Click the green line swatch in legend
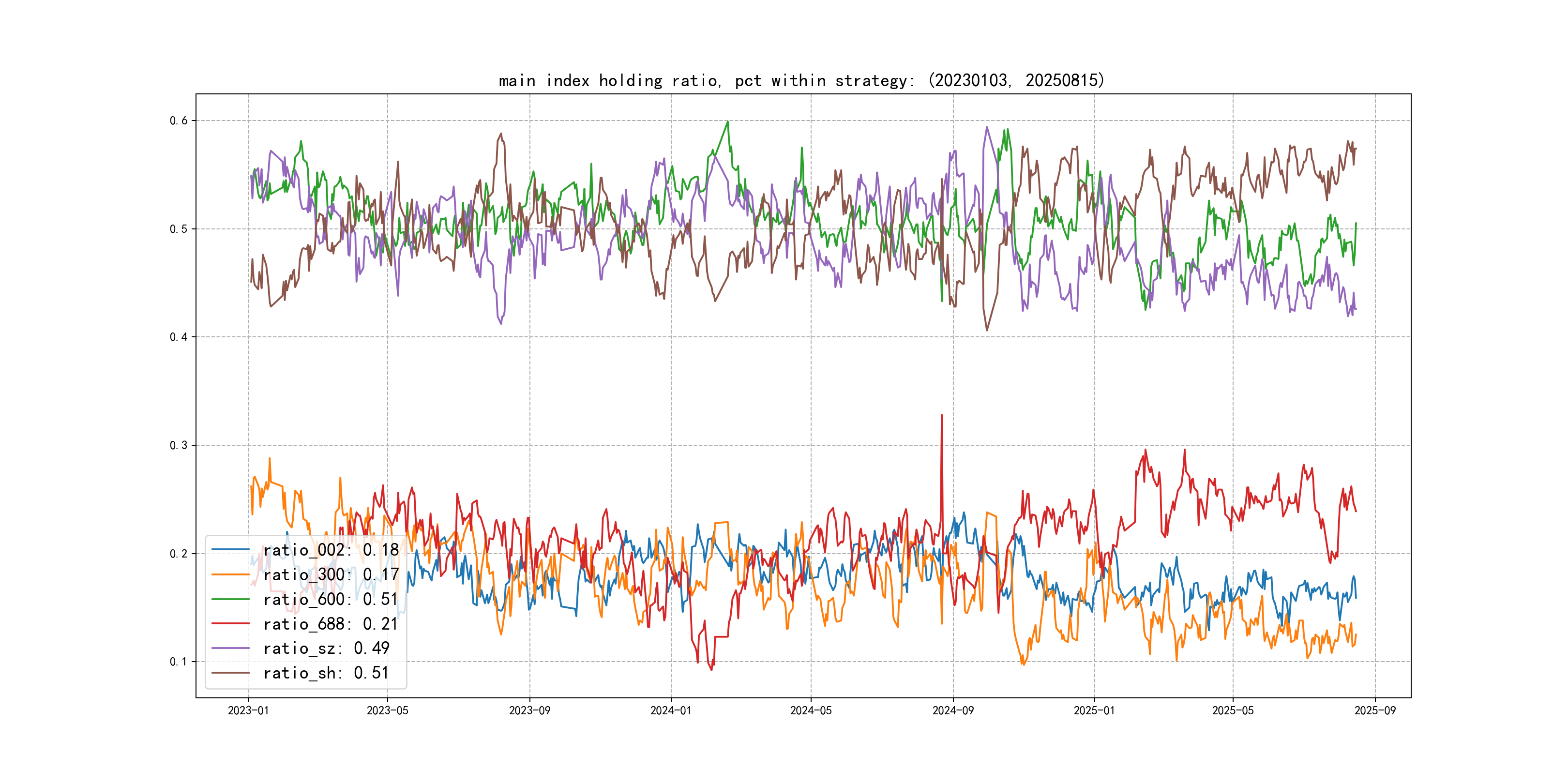The height and width of the screenshot is (784, 1568). [231, 599]
